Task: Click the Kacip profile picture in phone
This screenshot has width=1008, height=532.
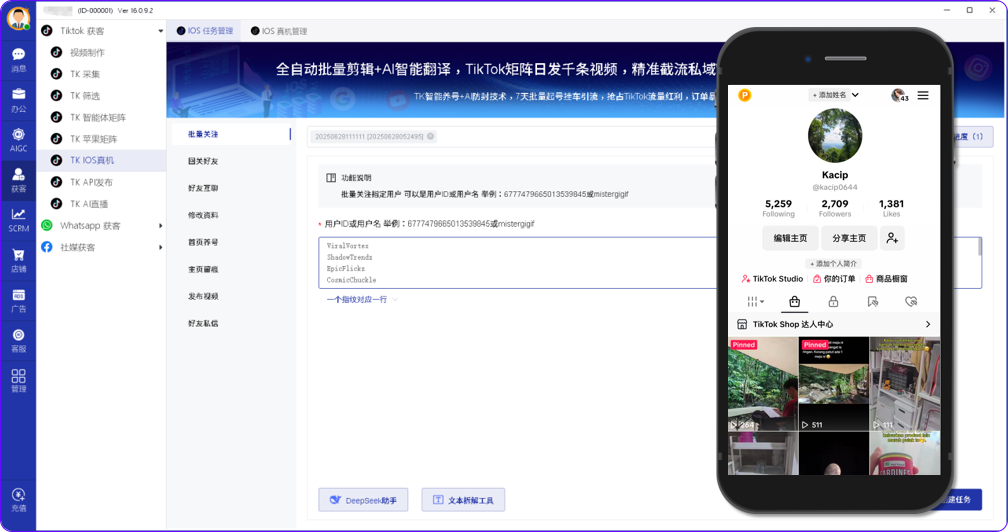Action: click(x=834, y=135)
